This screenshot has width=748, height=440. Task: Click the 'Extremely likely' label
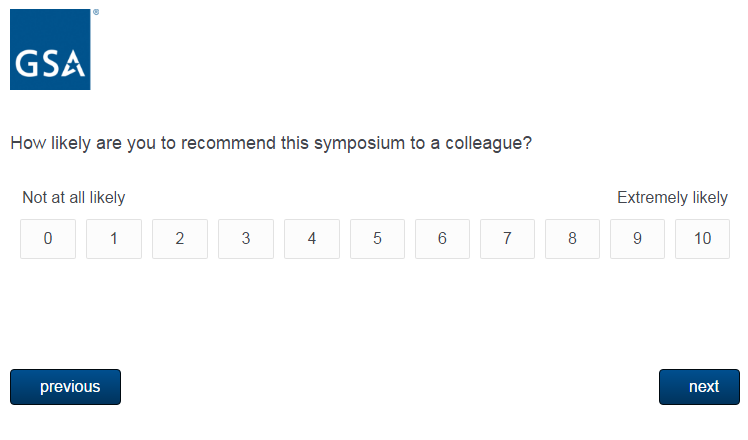672,198
